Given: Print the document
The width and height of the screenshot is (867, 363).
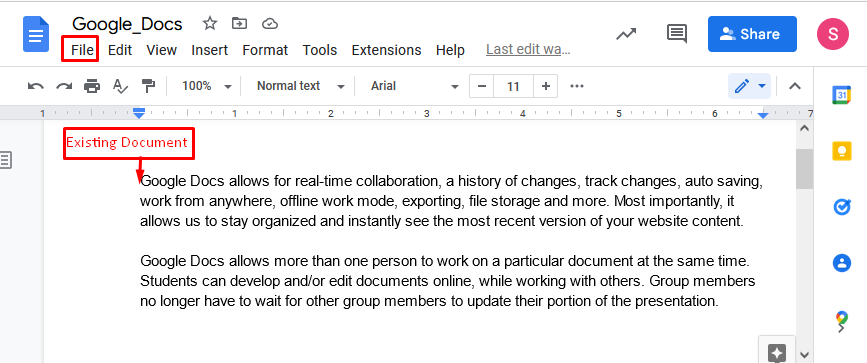Looking at the screenshot, I should coord(92,86).
